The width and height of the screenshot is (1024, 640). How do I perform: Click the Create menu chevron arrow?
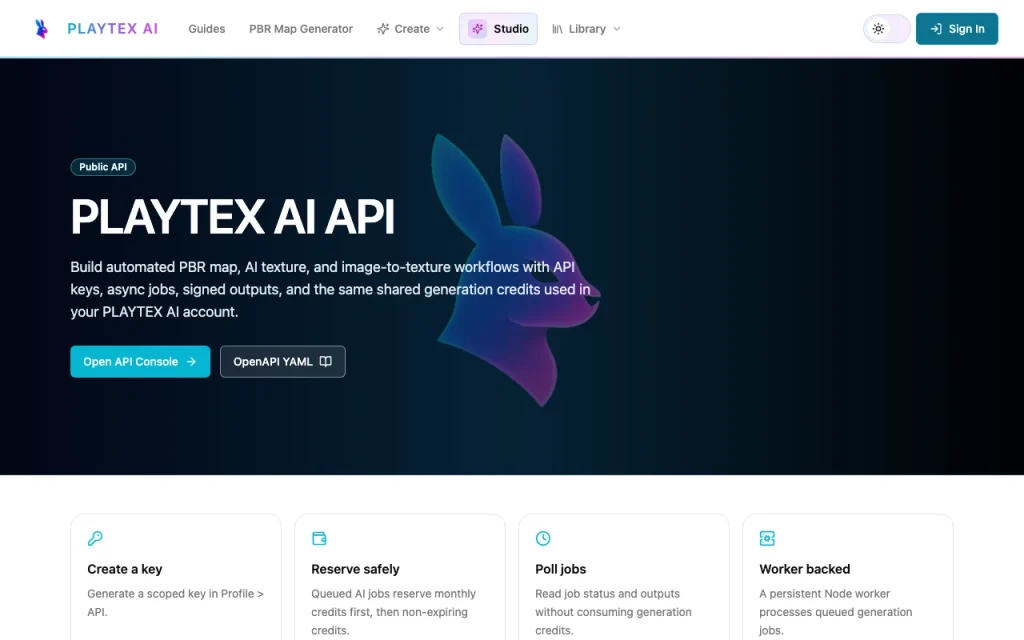(x=440, y=29)
